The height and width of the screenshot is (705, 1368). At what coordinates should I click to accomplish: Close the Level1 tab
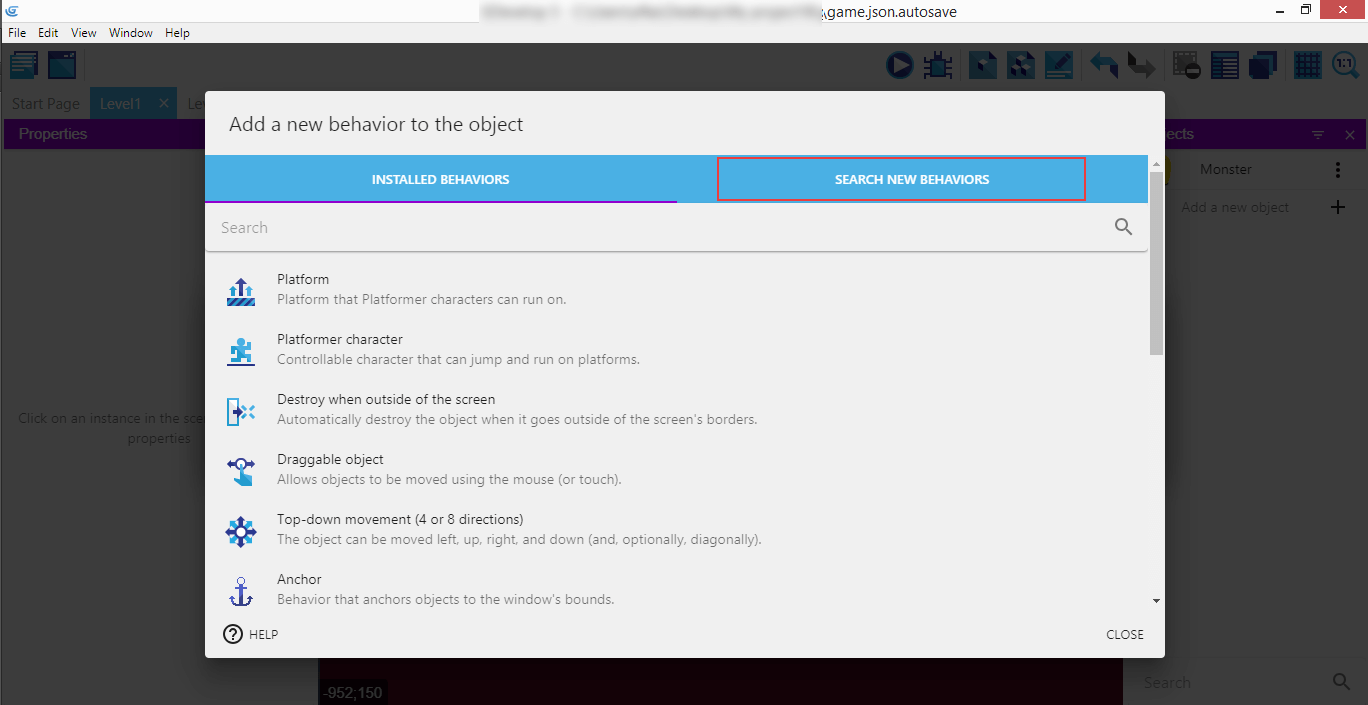pos(164,104)
